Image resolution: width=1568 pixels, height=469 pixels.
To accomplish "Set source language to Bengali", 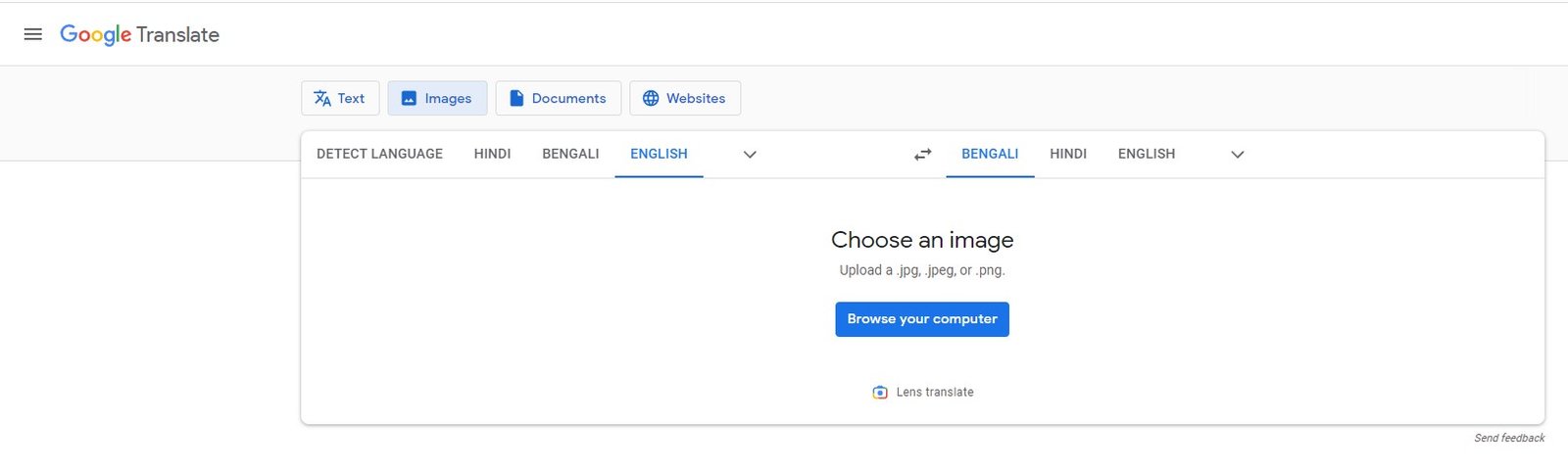I will point(570,154).
